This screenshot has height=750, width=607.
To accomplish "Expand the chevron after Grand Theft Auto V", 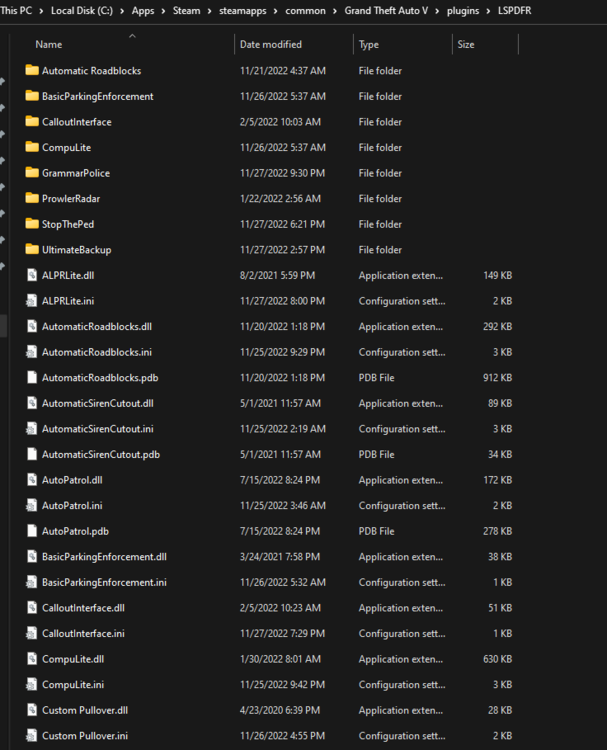I will click(x=437, y=11).
